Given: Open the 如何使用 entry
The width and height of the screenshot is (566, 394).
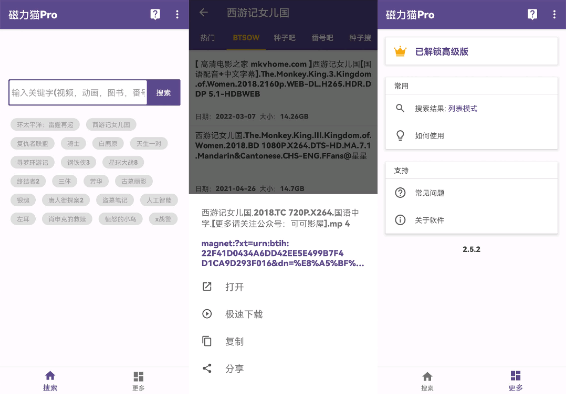Looking at the screenshot, I should tap(472, 136).
